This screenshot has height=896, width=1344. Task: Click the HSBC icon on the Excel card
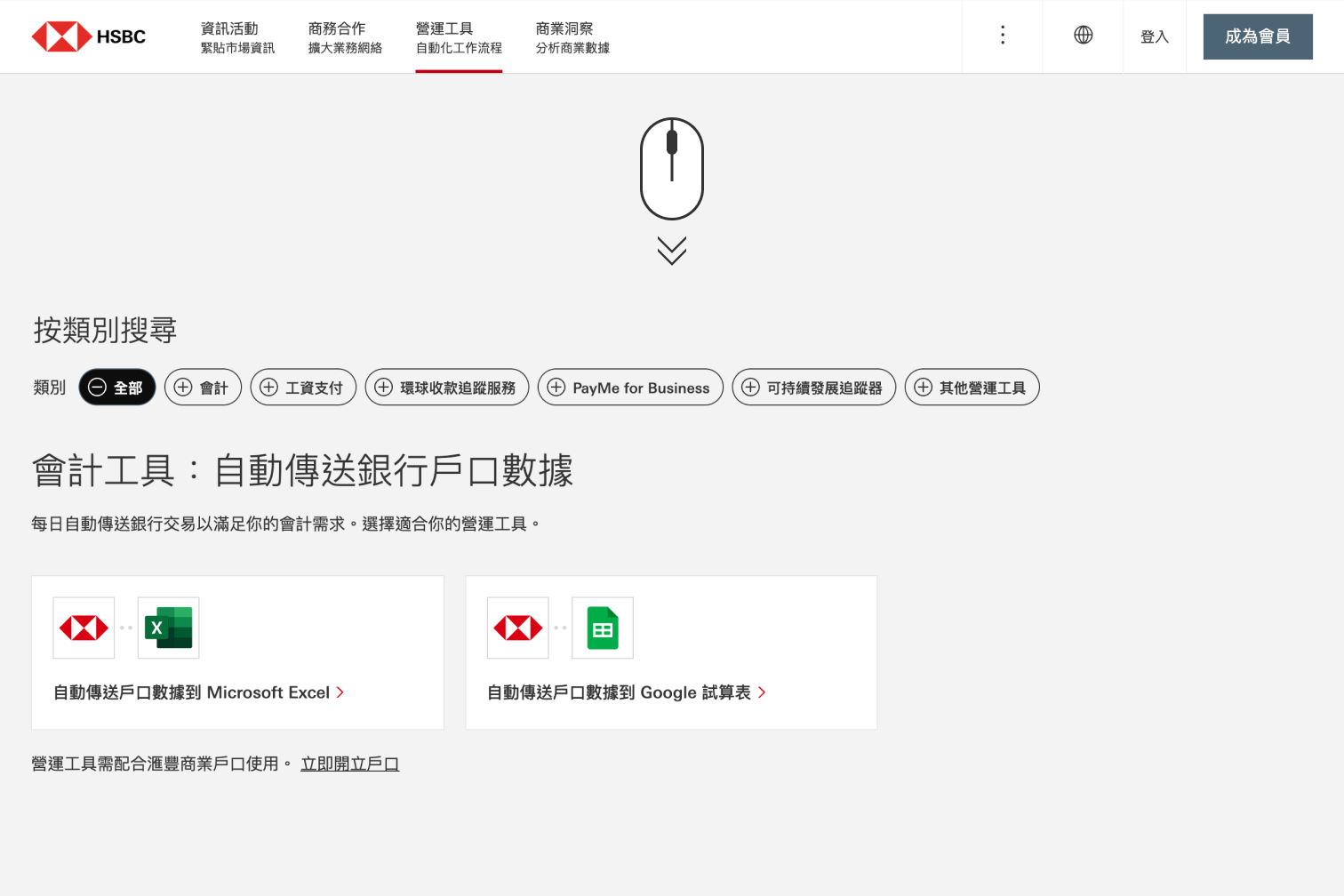click(x=83, y=628)
